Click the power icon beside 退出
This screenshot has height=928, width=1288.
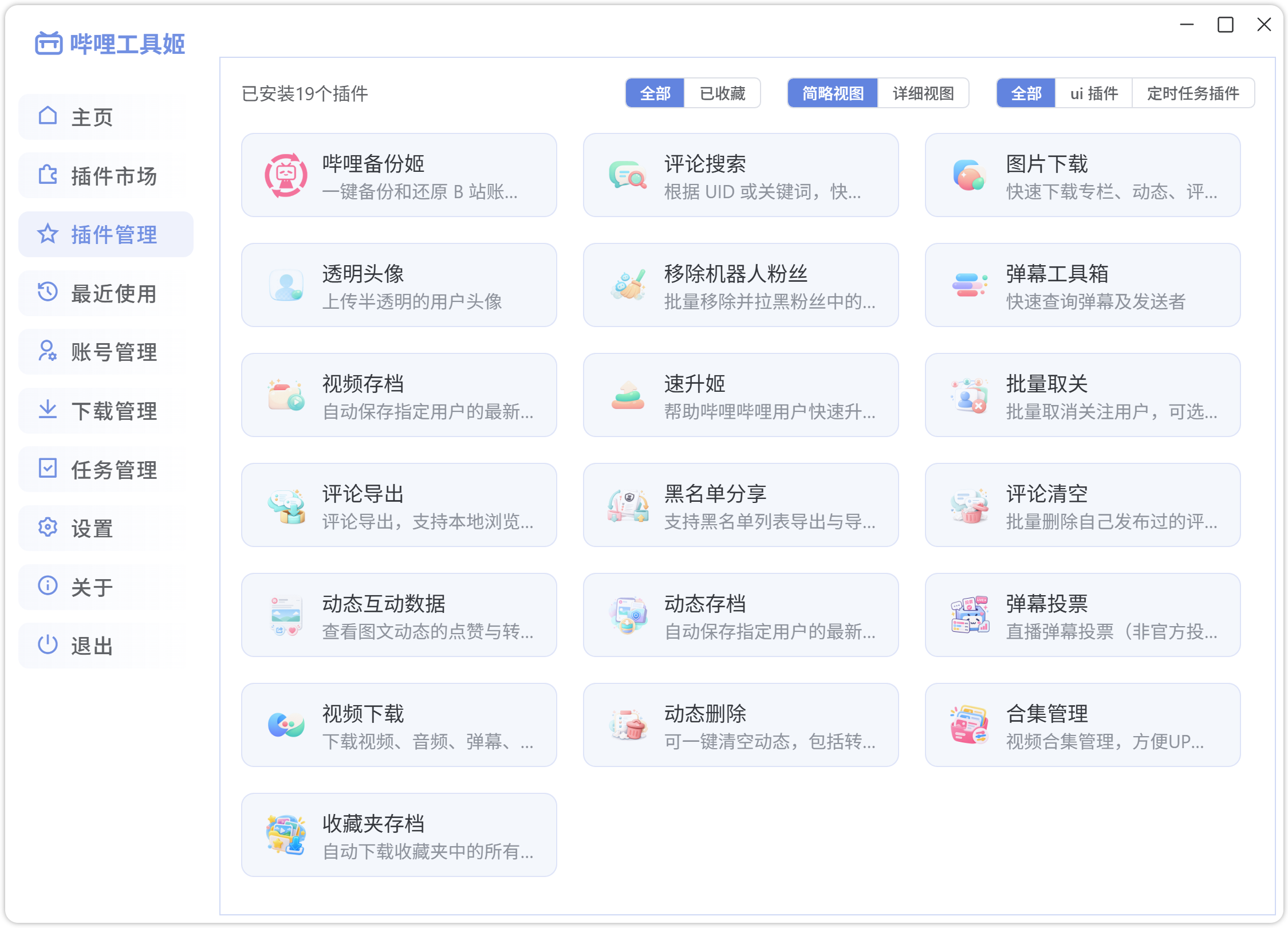click(x=48, y=644)
